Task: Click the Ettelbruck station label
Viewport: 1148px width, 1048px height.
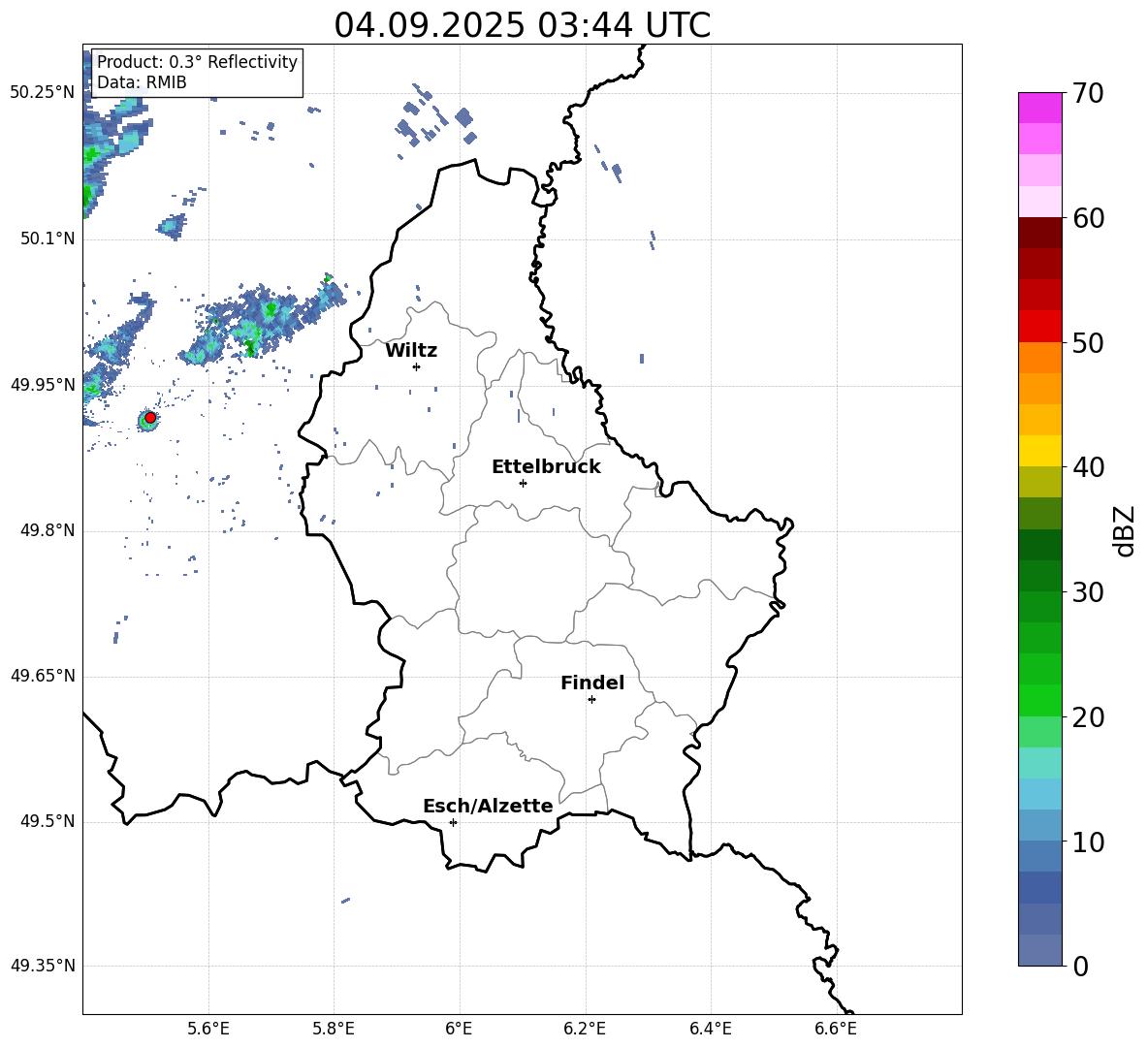Action: coord(546,467)
